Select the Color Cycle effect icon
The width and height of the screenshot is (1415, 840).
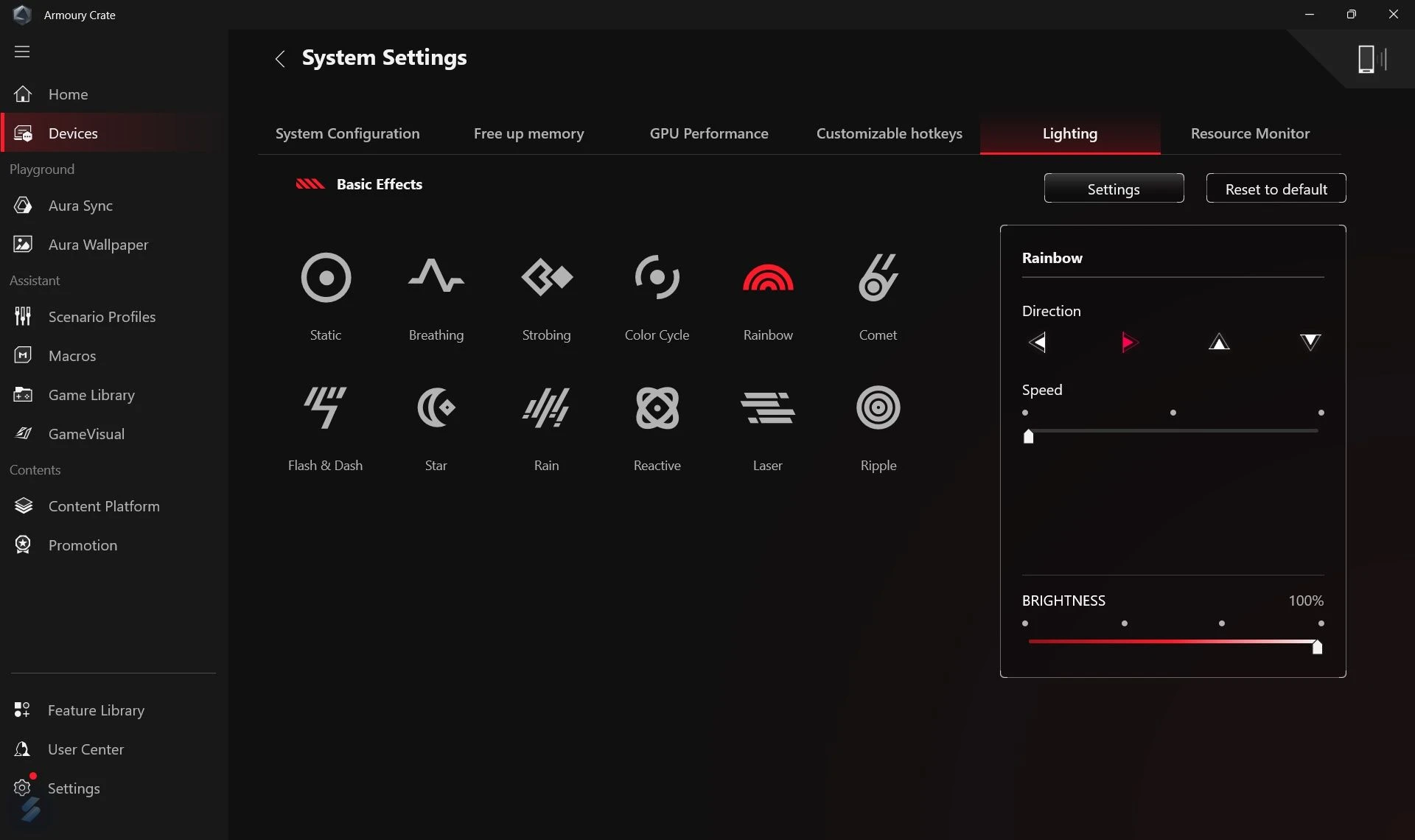[657, 277]
